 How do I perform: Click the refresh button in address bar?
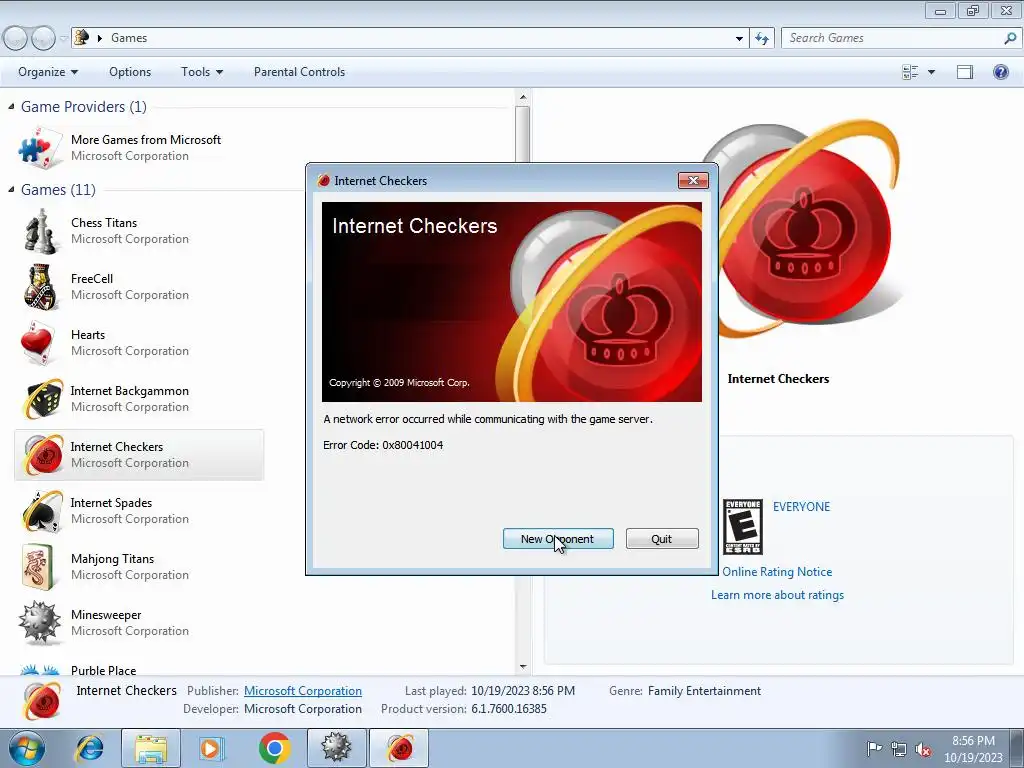point(762,38)
